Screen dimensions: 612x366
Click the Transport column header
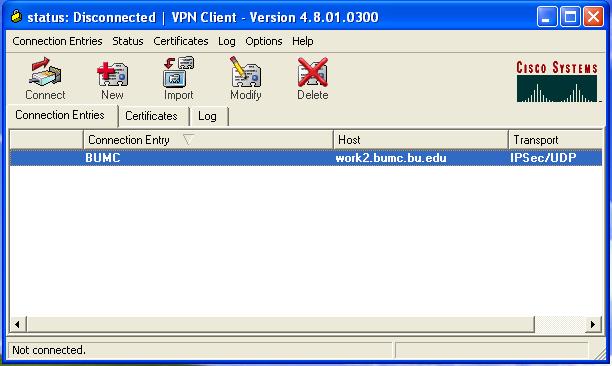click(555, 140)
